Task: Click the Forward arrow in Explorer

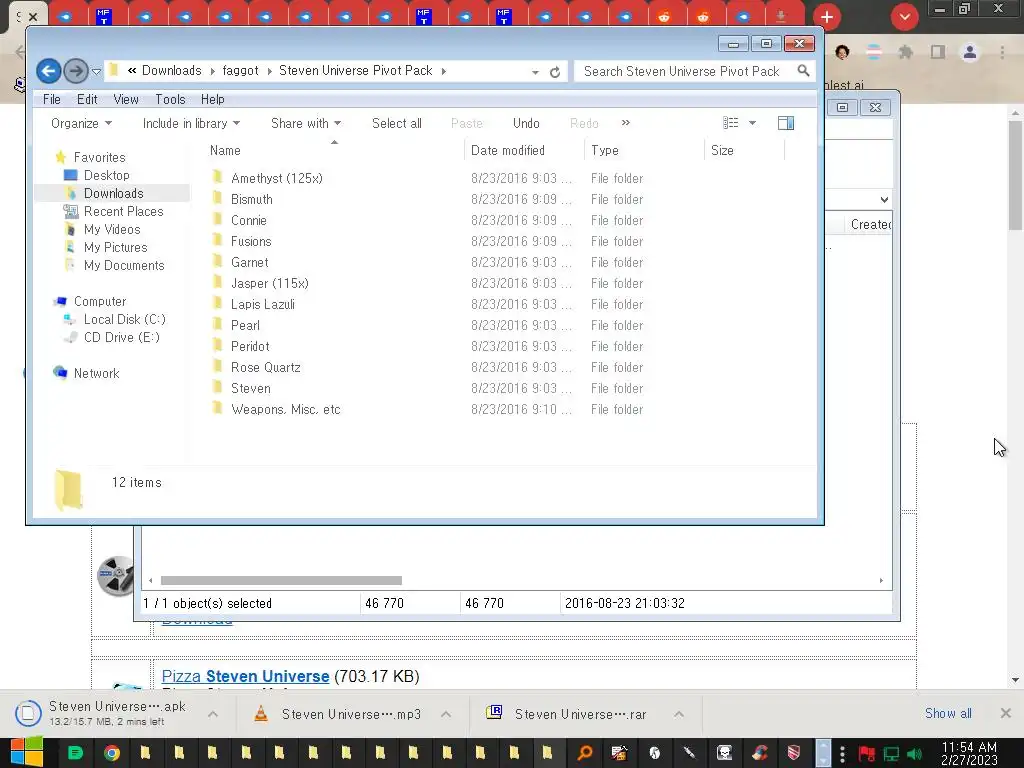Action: point(76,71)
